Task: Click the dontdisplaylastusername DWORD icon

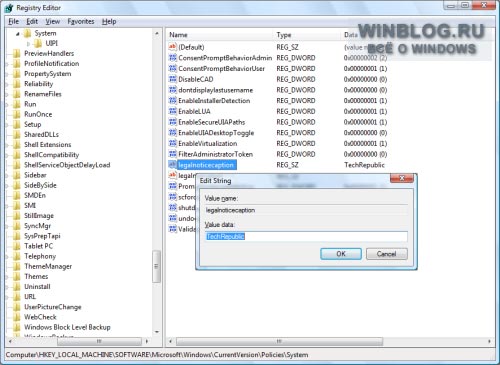Action: [173, 90]
